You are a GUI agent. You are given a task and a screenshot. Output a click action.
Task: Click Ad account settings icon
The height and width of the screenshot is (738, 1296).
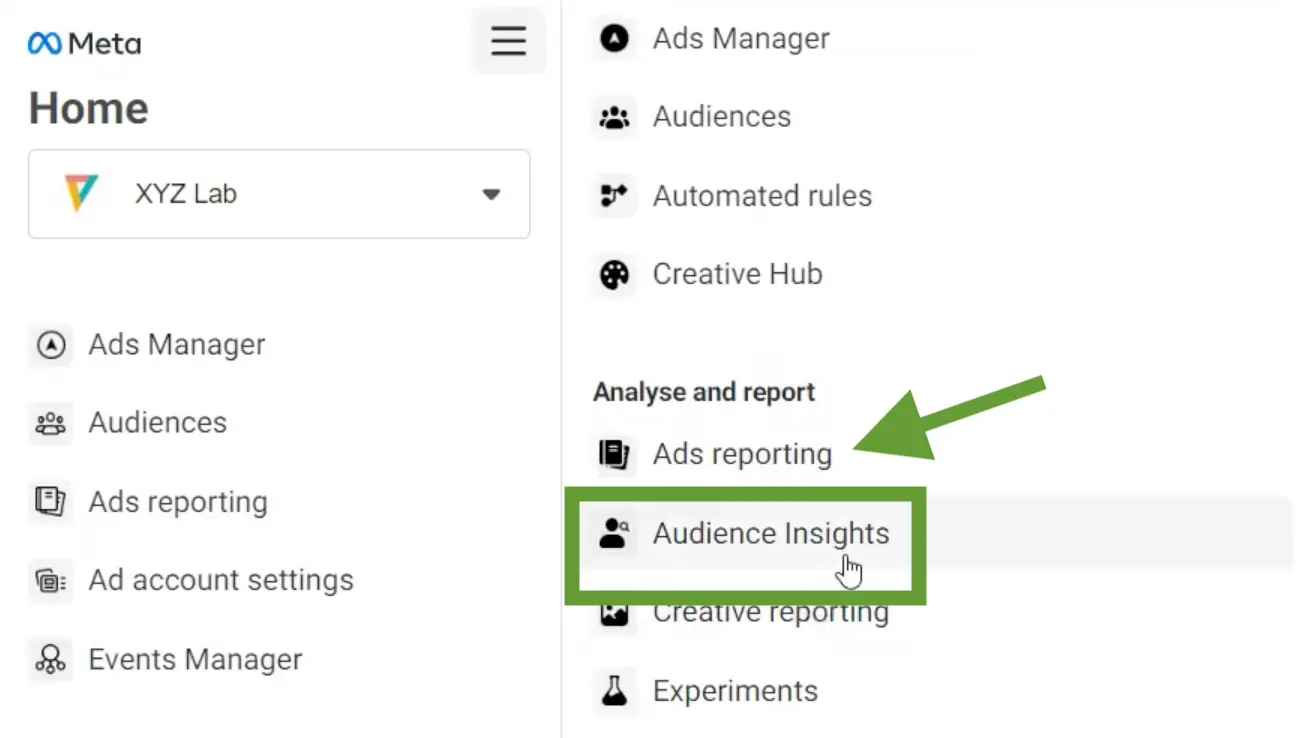pos(50,580)
